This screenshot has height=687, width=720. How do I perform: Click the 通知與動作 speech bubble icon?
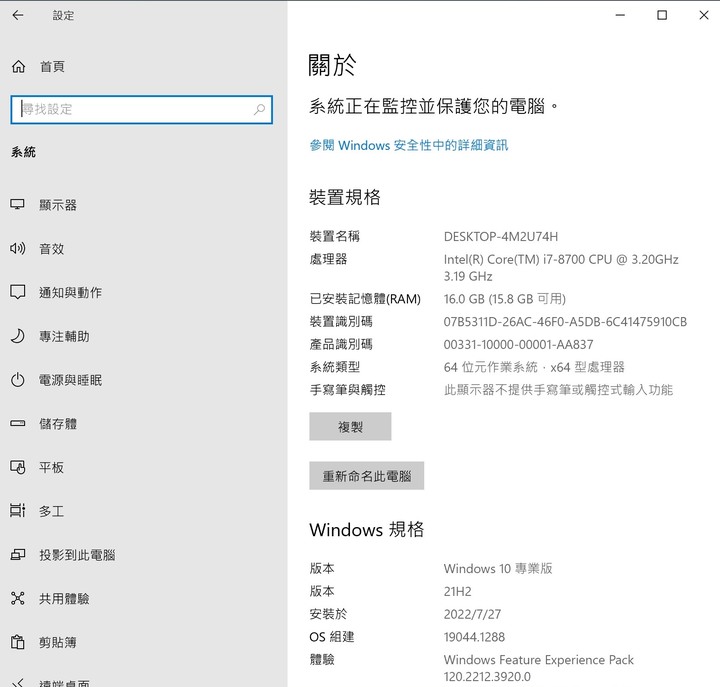[17, 292]
